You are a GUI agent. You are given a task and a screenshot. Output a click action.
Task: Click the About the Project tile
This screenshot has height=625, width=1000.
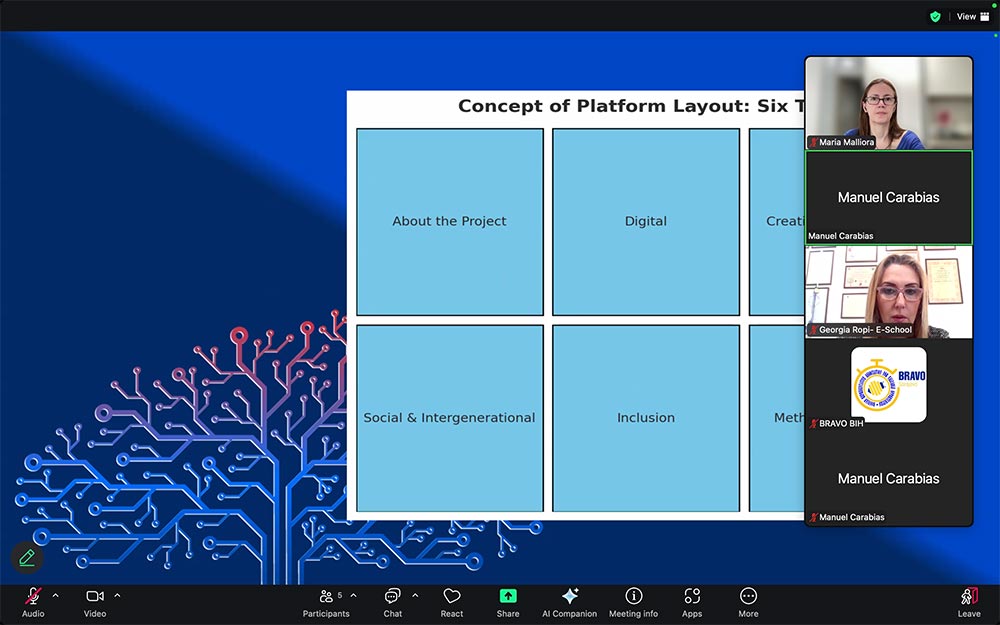click(449, 221)
